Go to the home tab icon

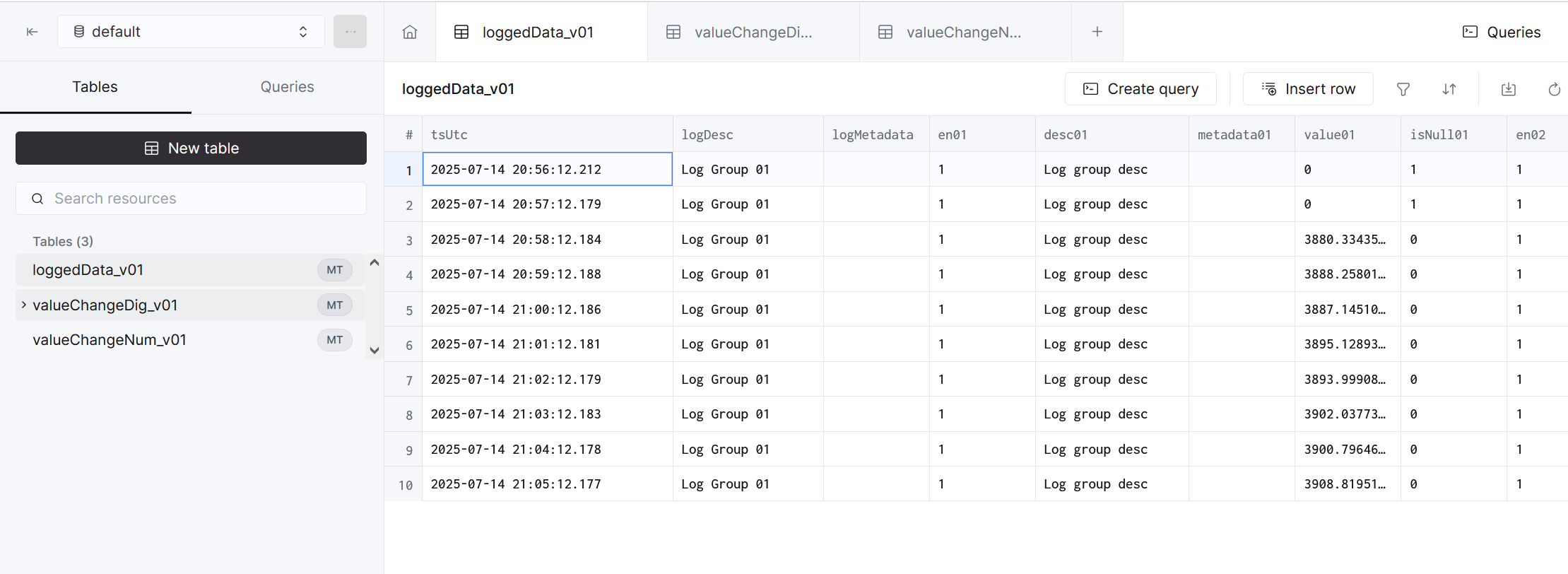click(410, 33)
